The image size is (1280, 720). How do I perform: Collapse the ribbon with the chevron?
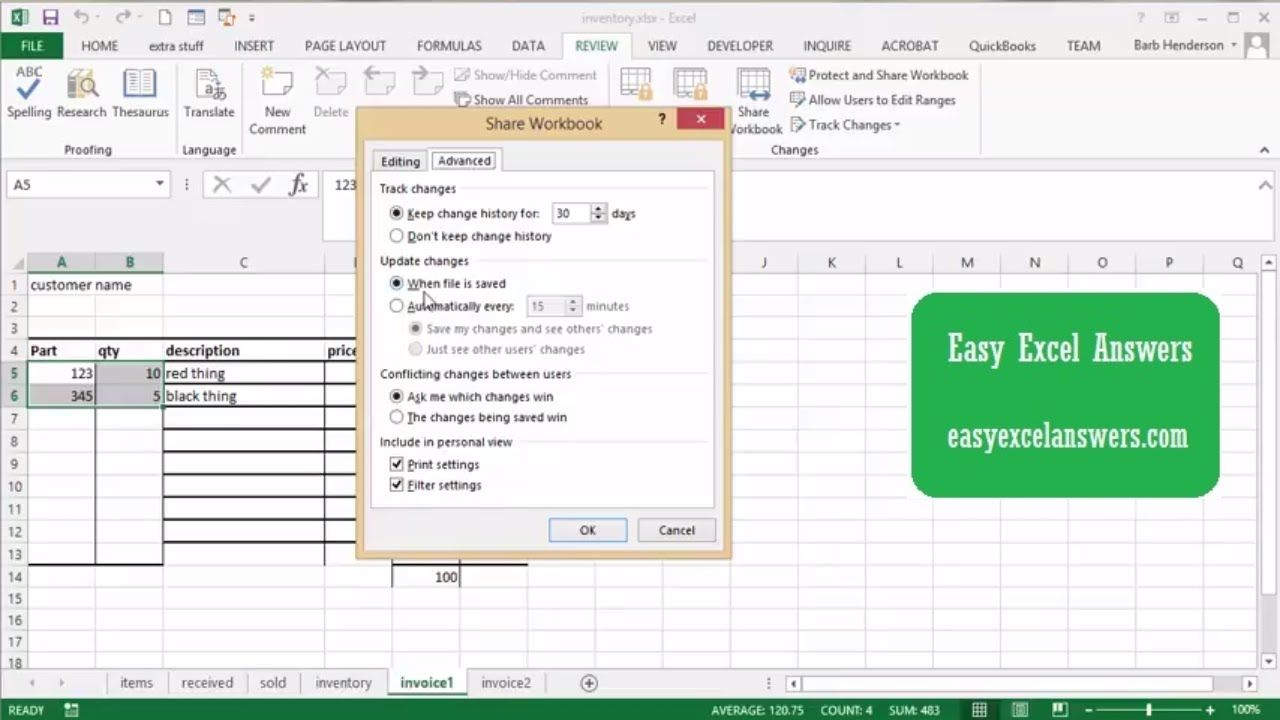(x=1265, y=150)
